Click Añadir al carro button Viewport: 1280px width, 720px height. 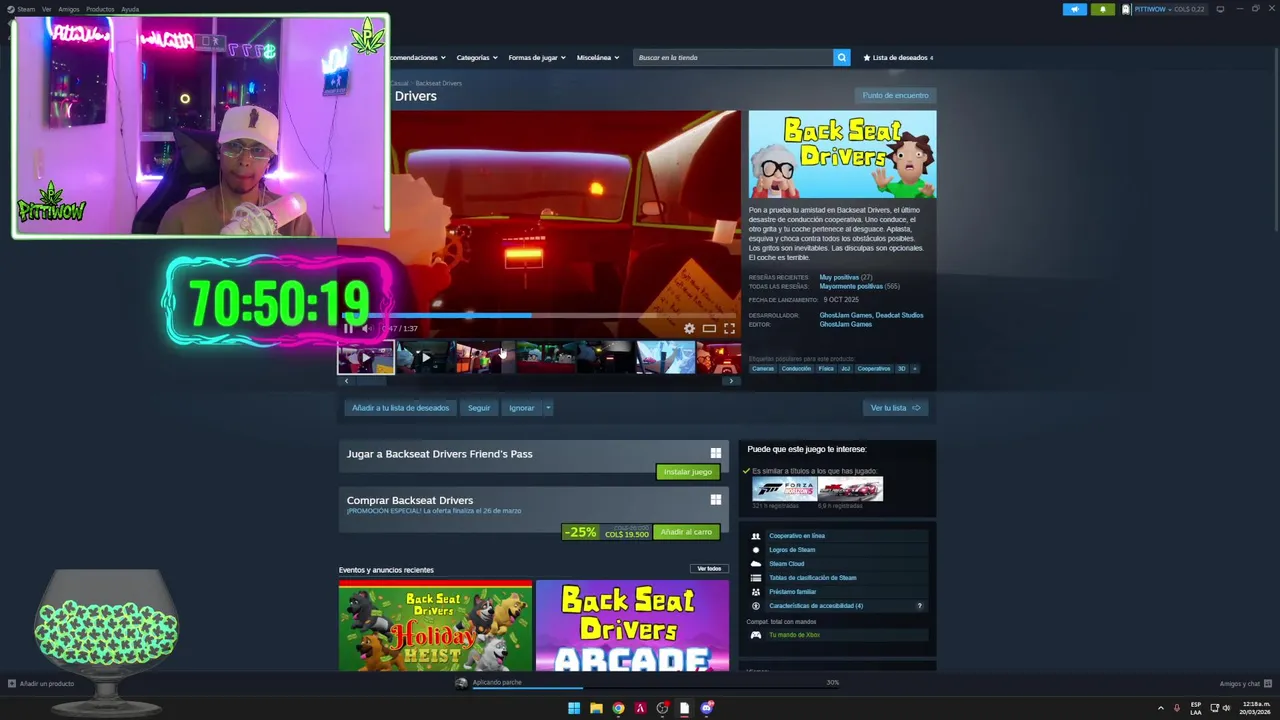(x=686, y=532)
